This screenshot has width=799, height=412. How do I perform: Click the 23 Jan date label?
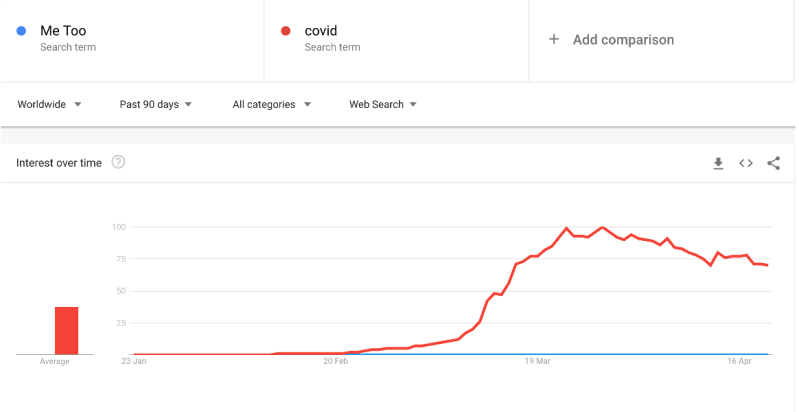point(134,362)
